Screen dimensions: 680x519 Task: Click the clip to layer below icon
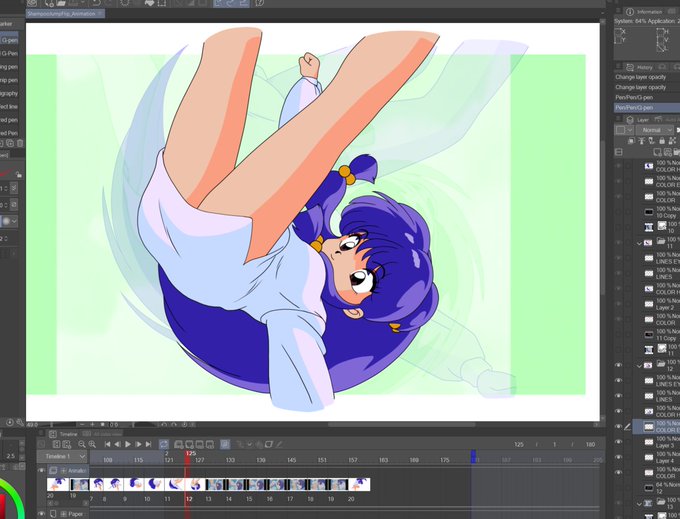(x=631, y=141)
